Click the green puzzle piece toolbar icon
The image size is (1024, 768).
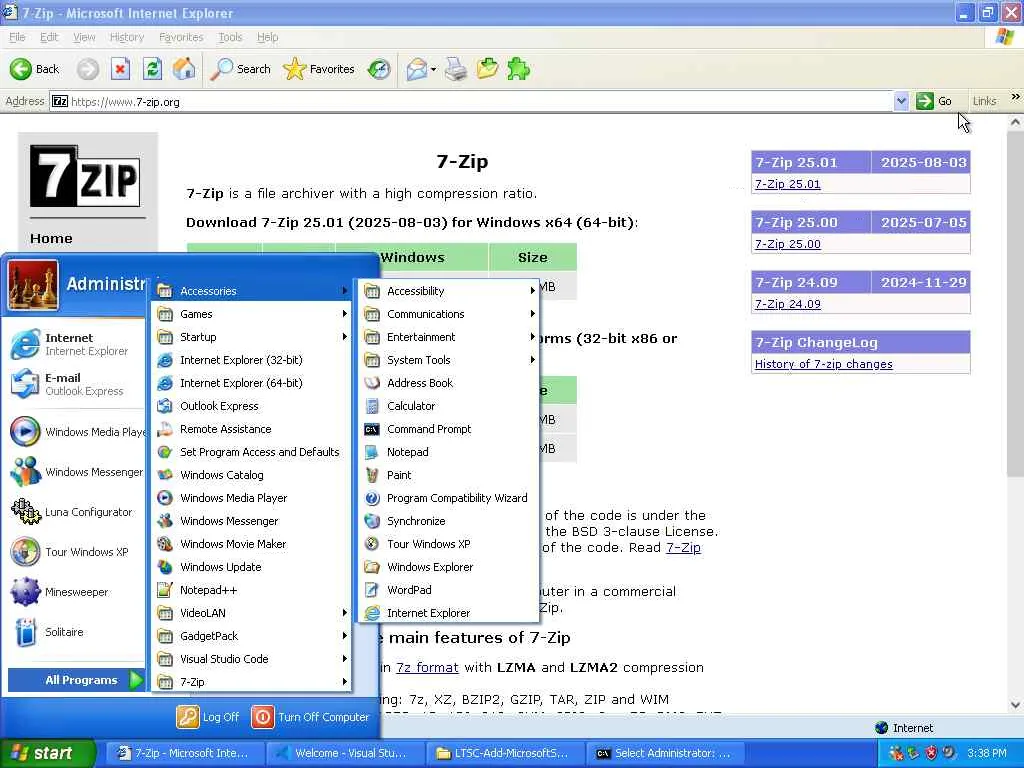click(x=518, y=69)
